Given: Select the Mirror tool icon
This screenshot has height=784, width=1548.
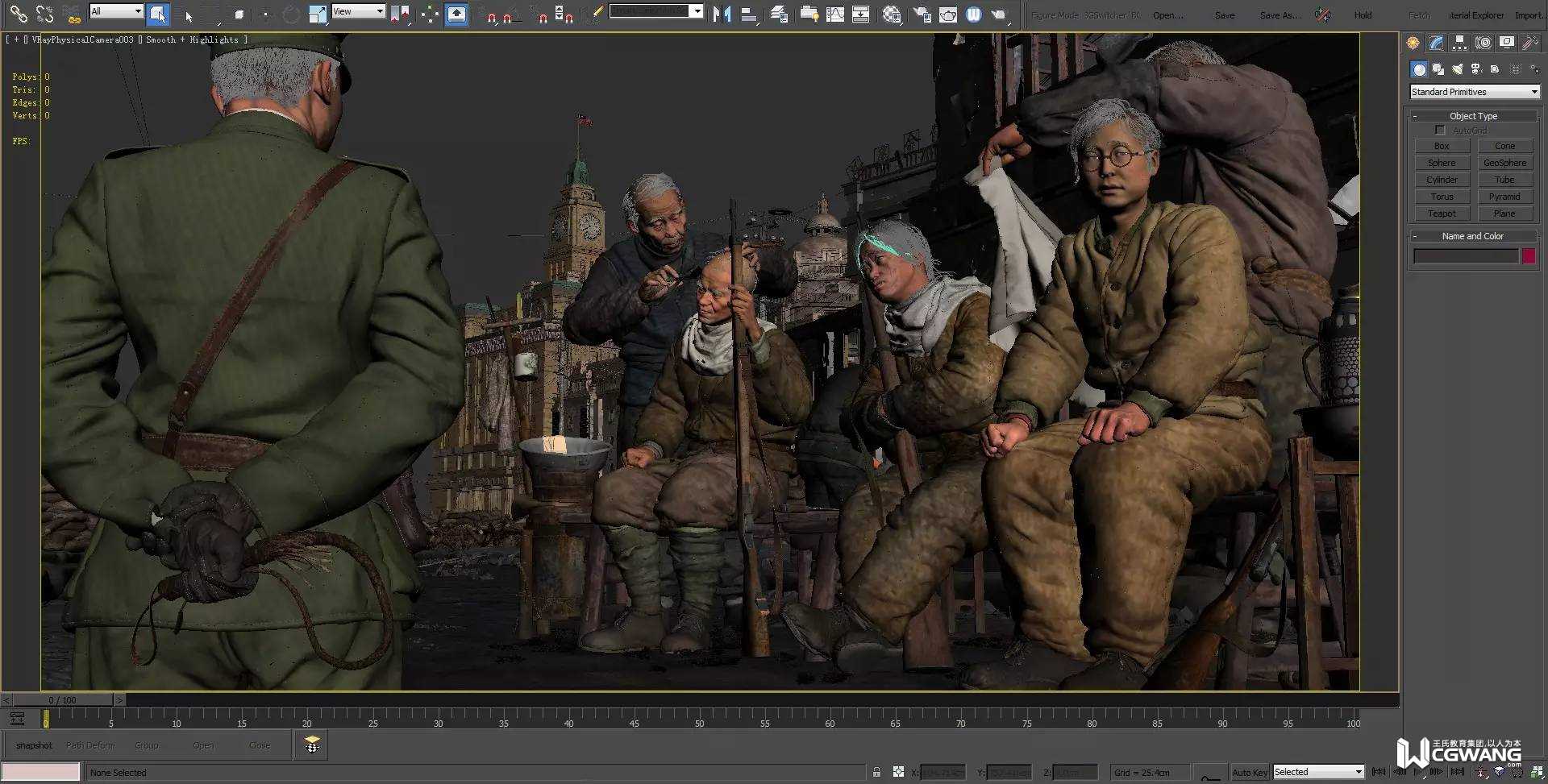Looking at the screenshot, I should click(x=722, y=14).
